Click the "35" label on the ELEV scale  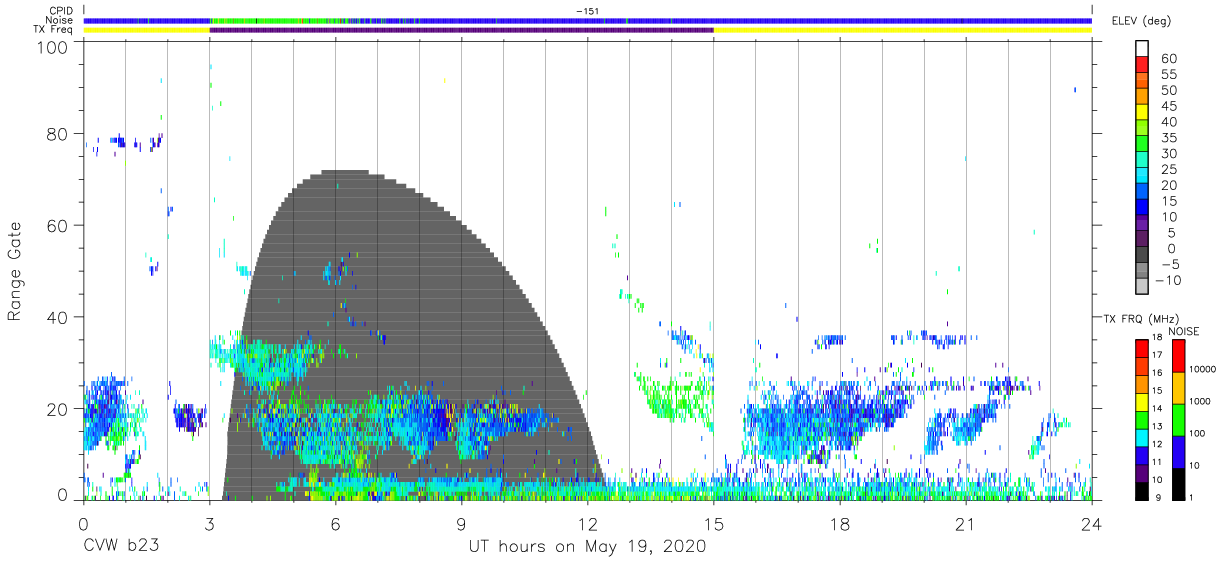click(1168, 138)
